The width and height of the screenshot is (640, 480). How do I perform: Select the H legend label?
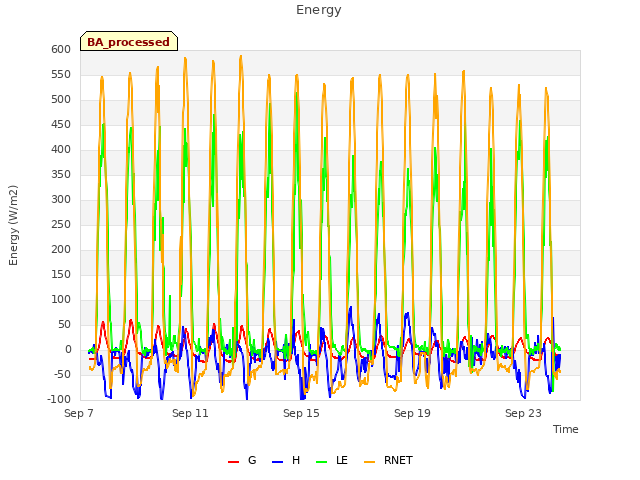coord(296,460)
